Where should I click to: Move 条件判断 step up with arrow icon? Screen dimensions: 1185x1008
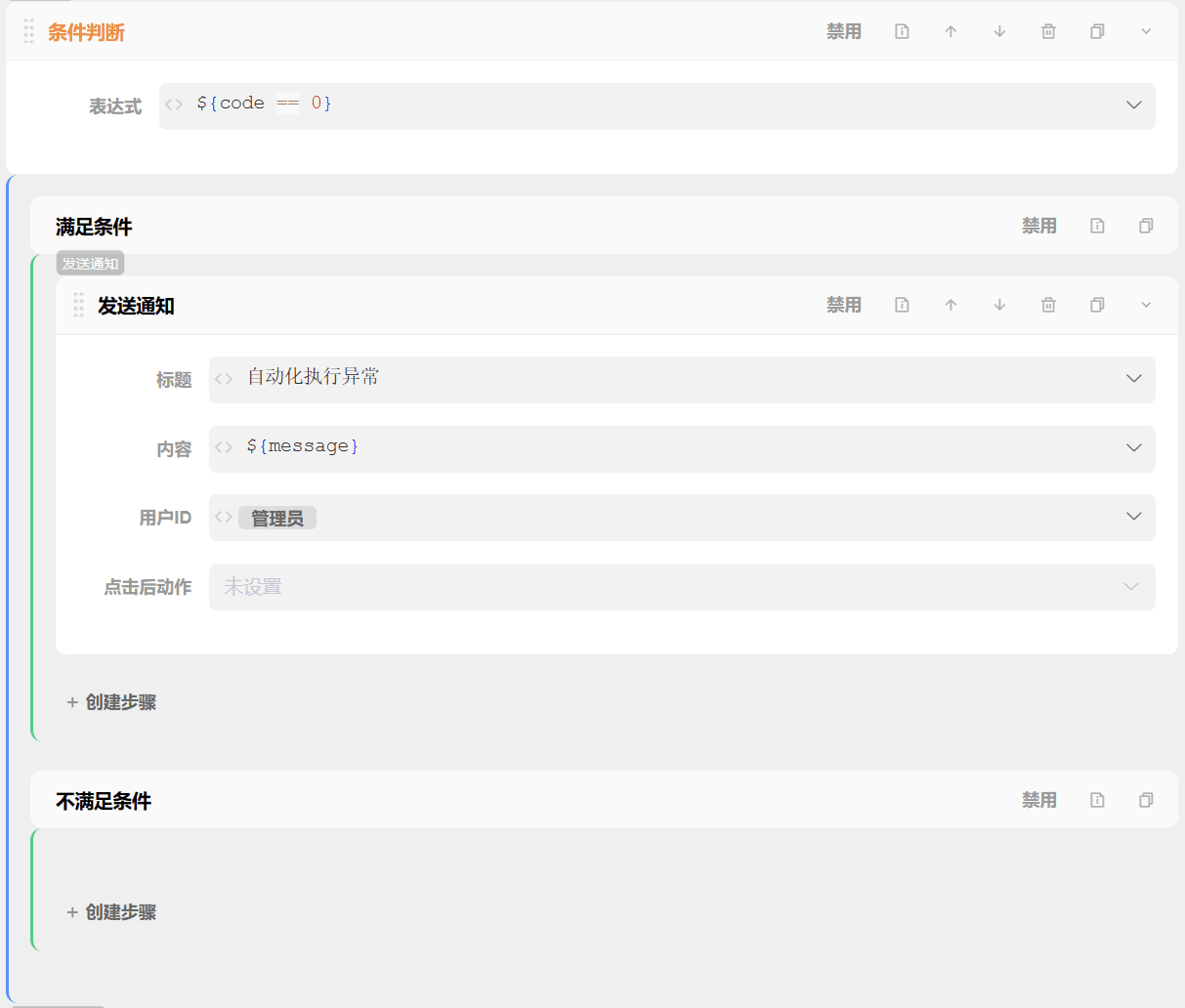pyautogui.click(x=951, y=31)
